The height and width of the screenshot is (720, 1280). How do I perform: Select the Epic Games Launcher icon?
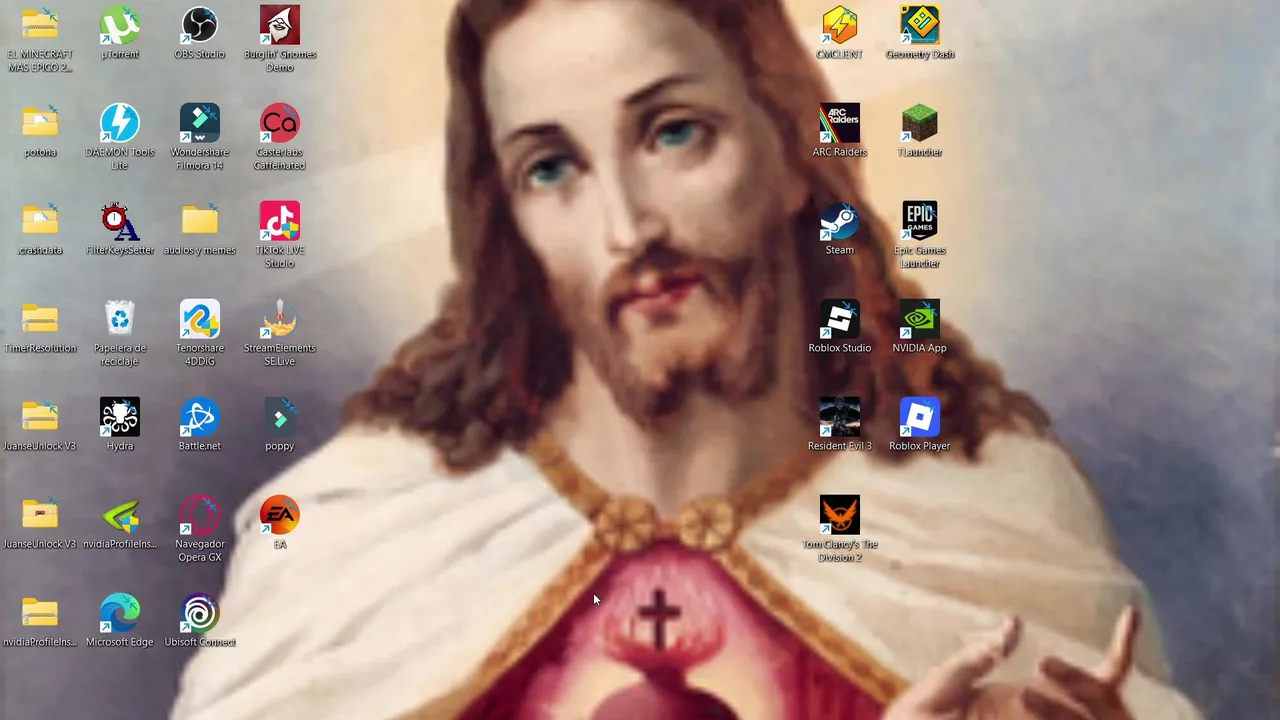[920, 222]
